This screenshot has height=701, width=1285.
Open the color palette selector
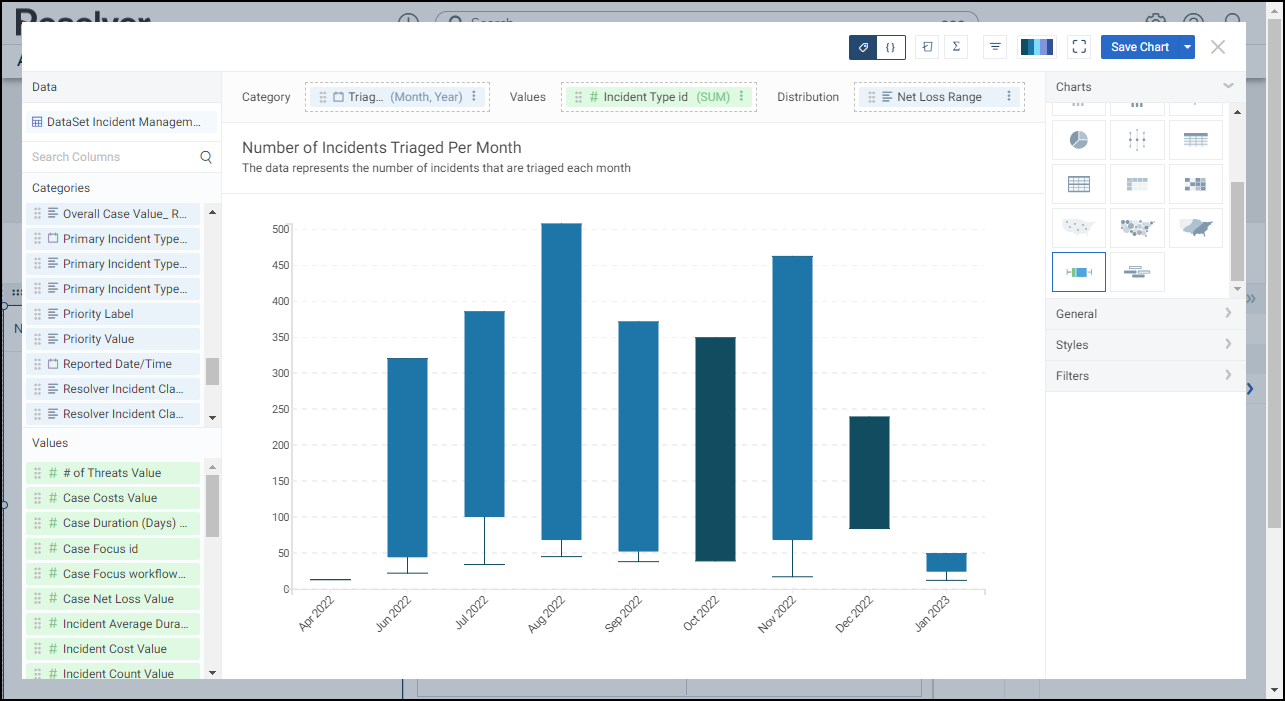1036,47
